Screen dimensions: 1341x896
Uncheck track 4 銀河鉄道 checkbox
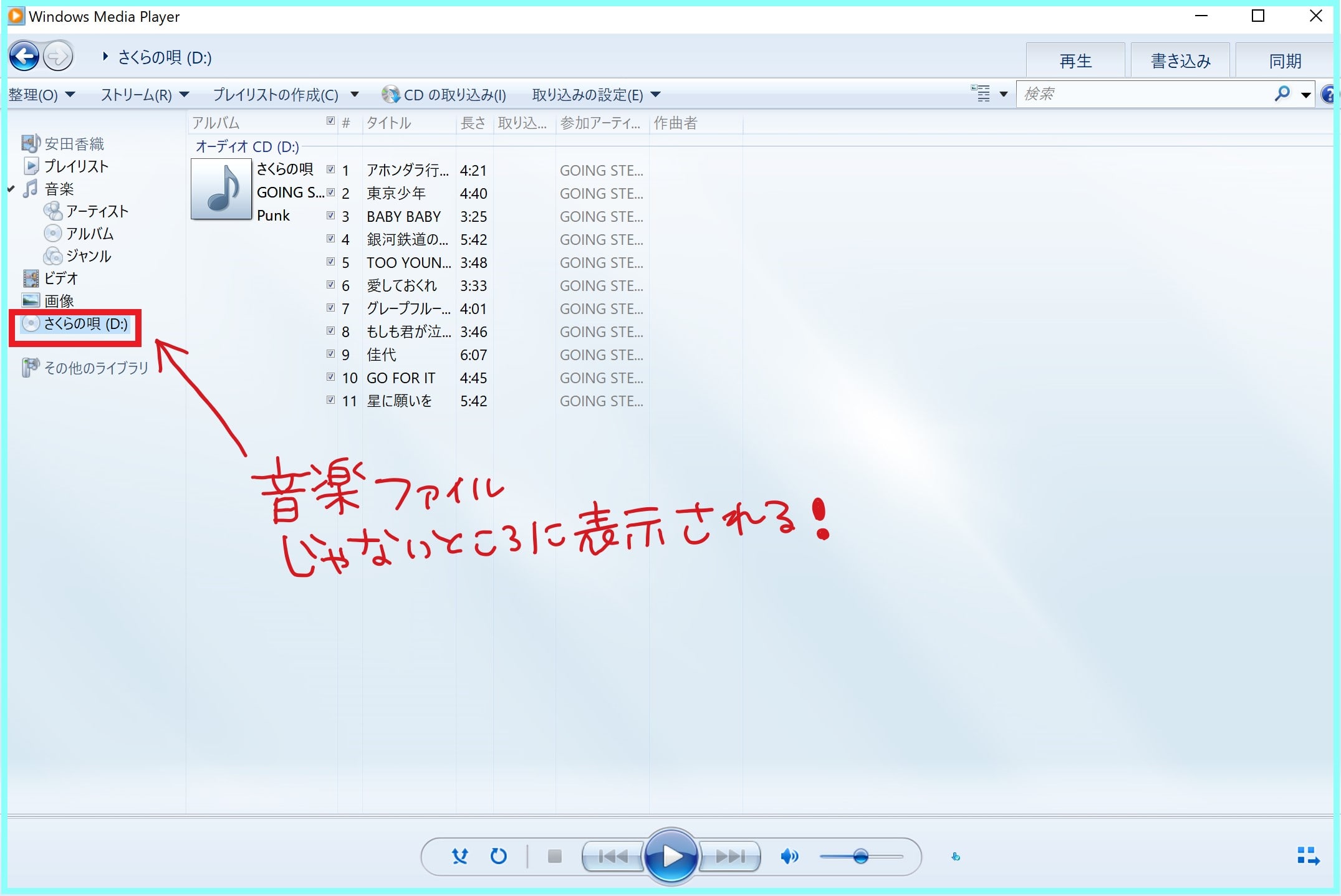pos(330,238)
